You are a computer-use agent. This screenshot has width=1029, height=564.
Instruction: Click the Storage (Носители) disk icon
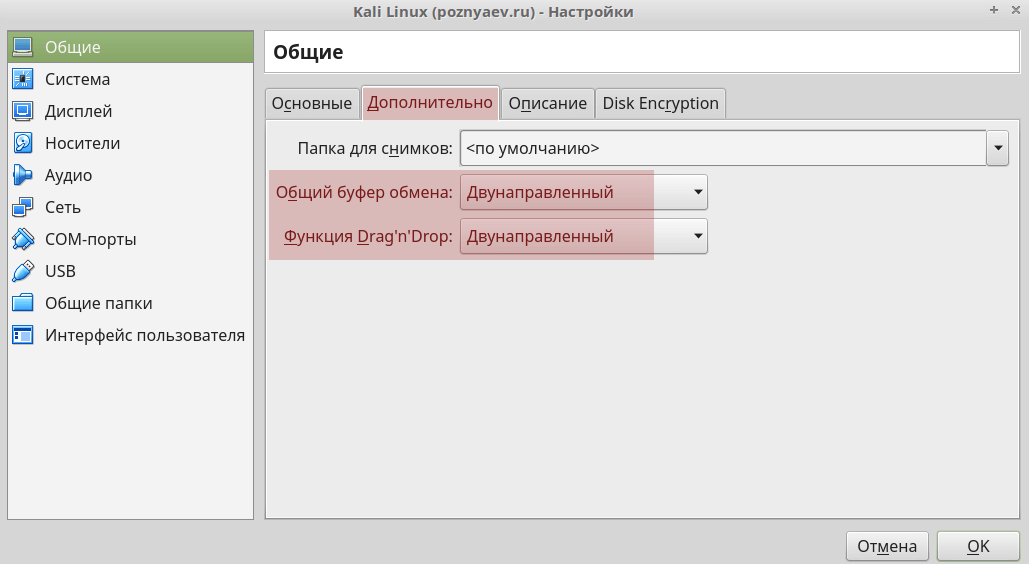(x=23, y=143)
